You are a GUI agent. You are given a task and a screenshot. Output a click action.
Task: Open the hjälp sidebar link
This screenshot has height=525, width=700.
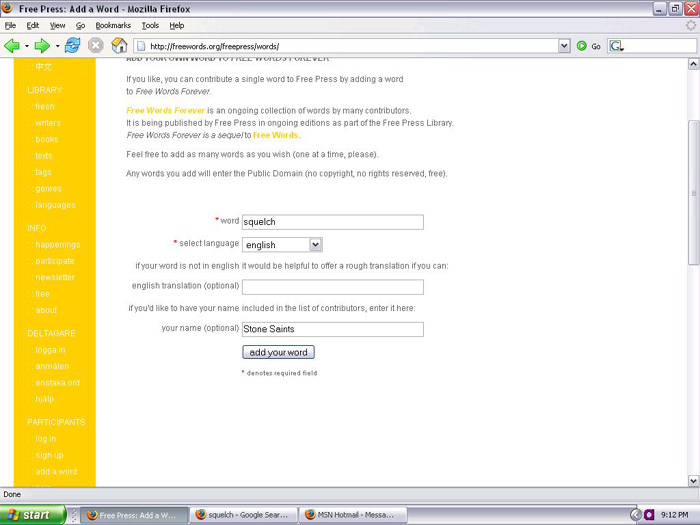pyautogui.click(x=44, y=399)
